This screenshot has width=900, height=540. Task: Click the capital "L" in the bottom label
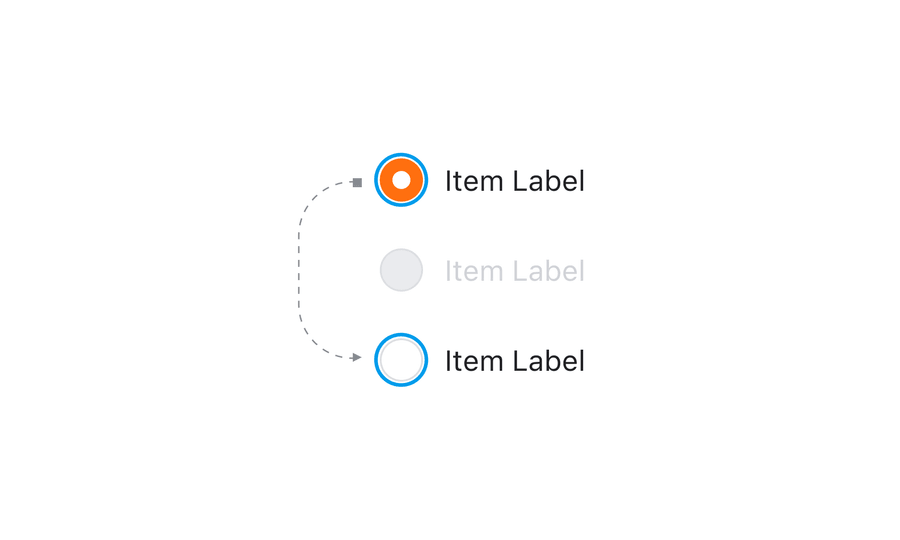coord(520,361)
